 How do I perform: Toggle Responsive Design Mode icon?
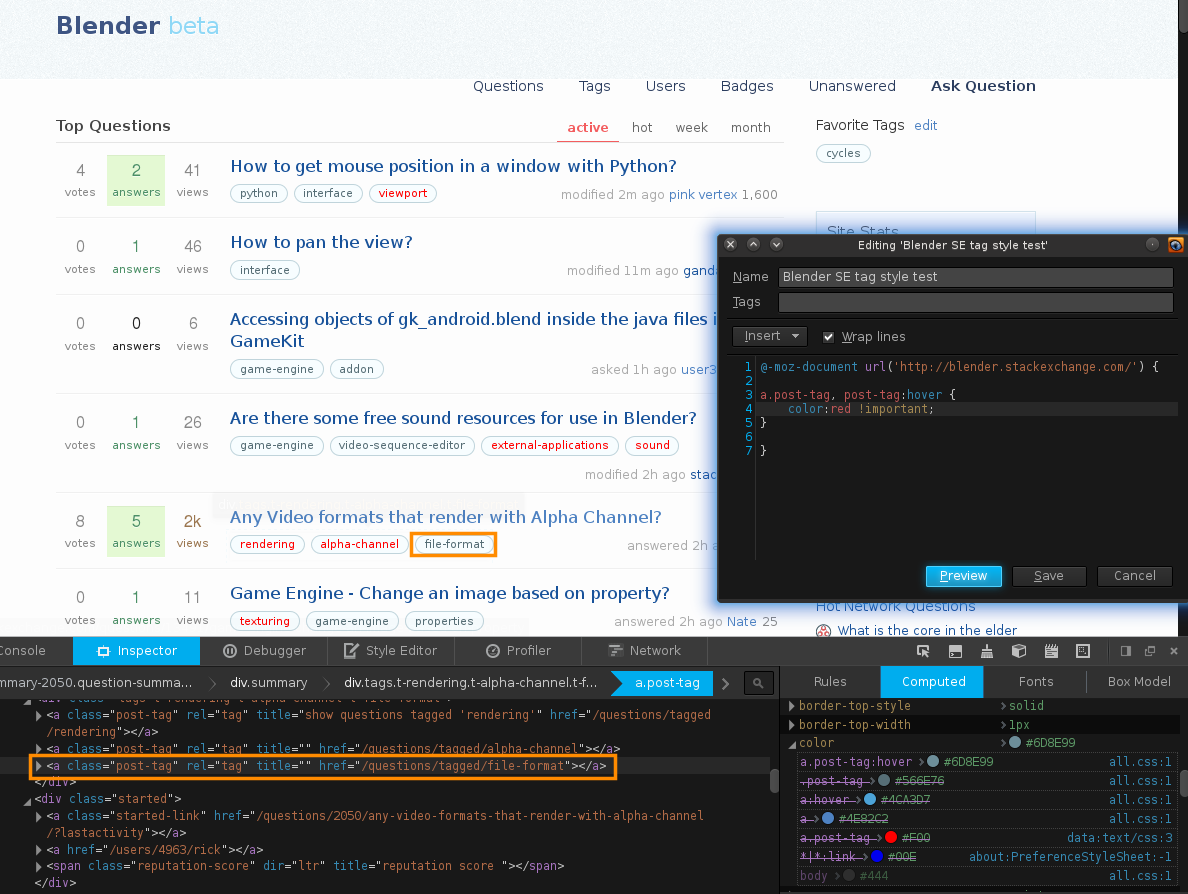tap(1083, 651)
